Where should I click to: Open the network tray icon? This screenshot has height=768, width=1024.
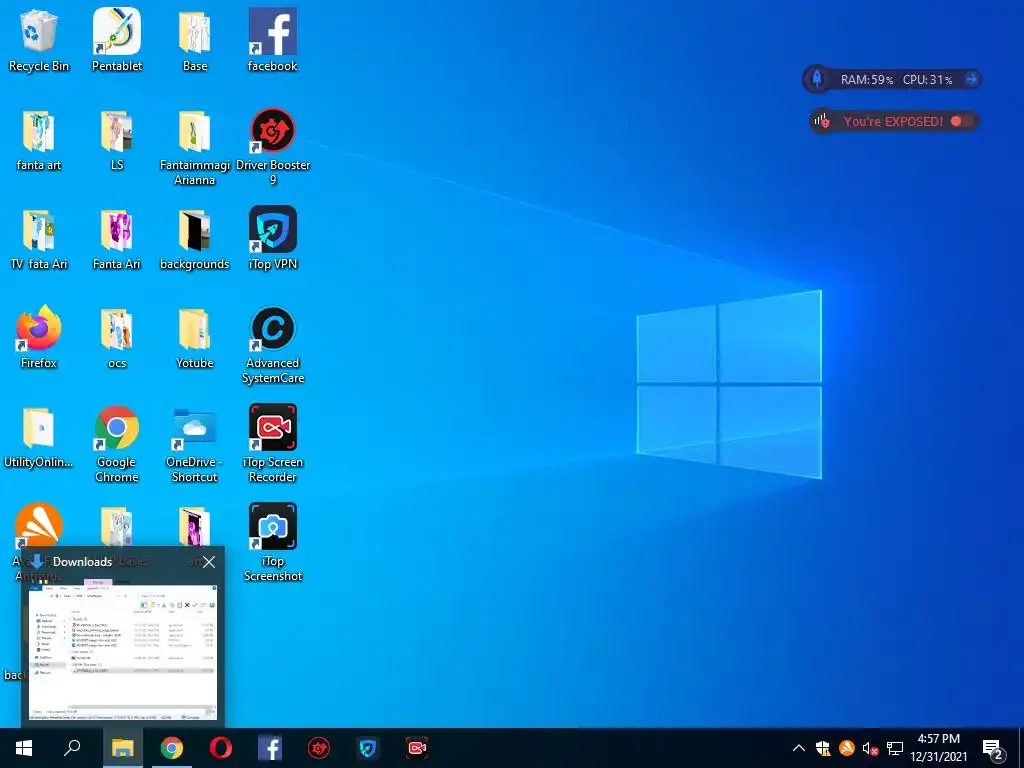[x=895, y=748]
